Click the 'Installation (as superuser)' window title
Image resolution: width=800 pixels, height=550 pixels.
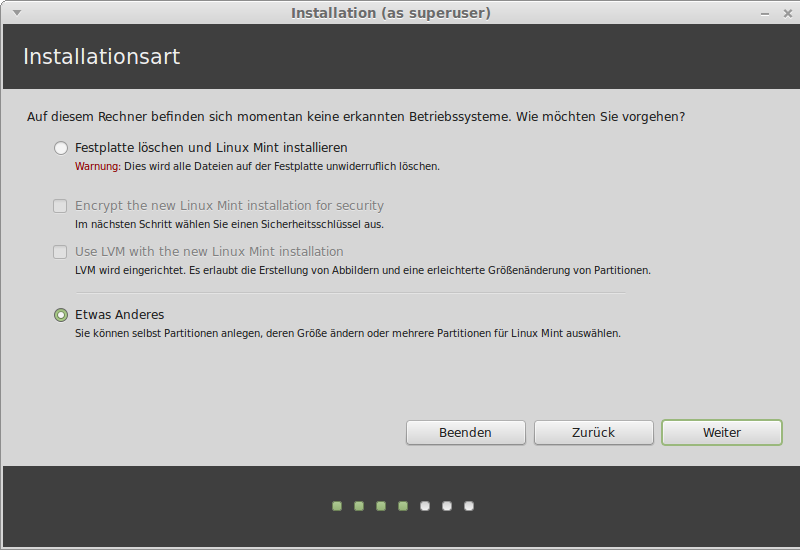[x=391, y=13]
